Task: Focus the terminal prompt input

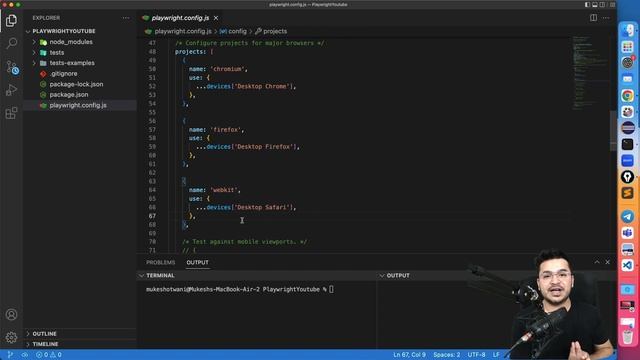Action: (x=331, y=289)
